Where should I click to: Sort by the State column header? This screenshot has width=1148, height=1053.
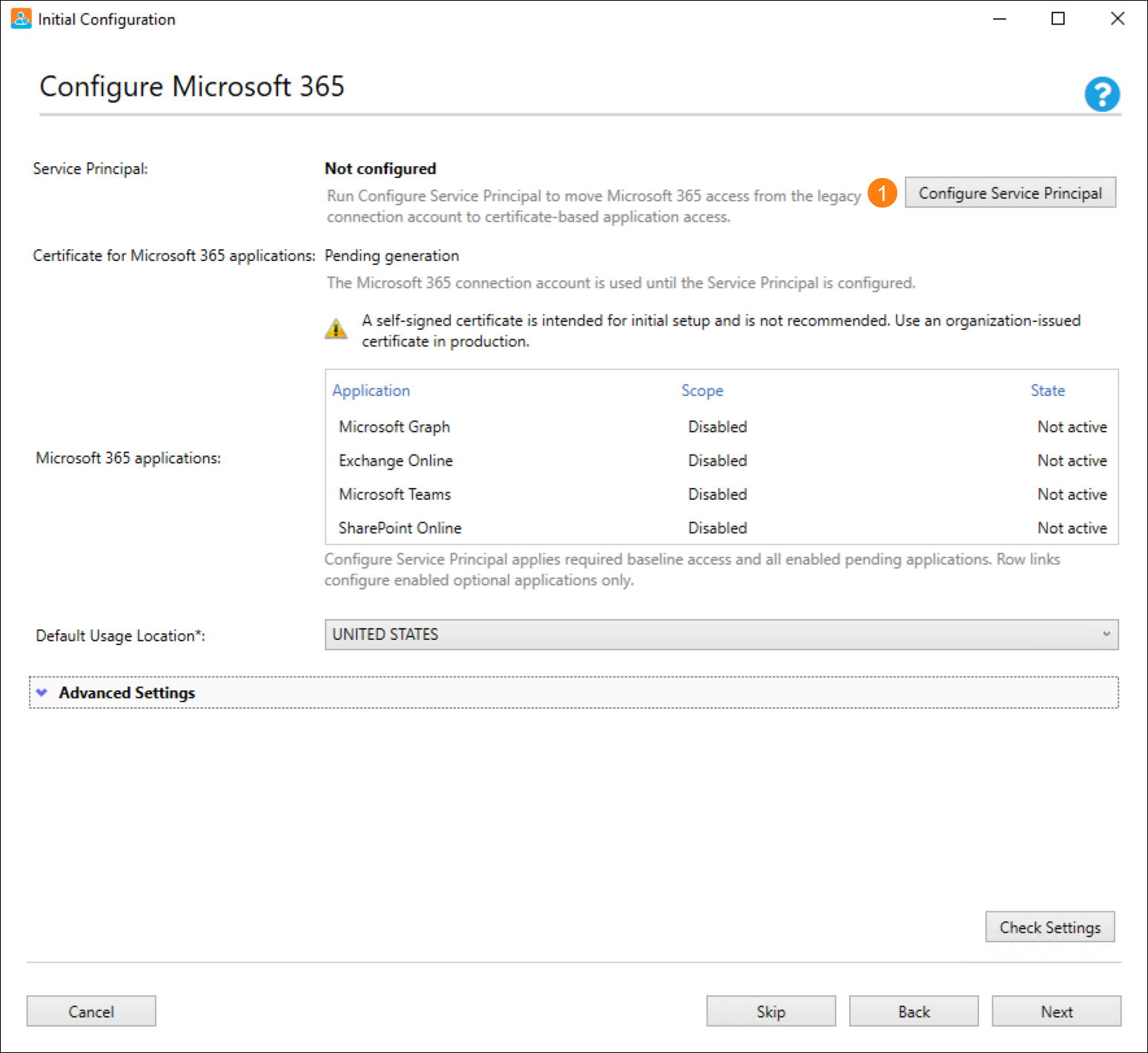[1048, 391]
